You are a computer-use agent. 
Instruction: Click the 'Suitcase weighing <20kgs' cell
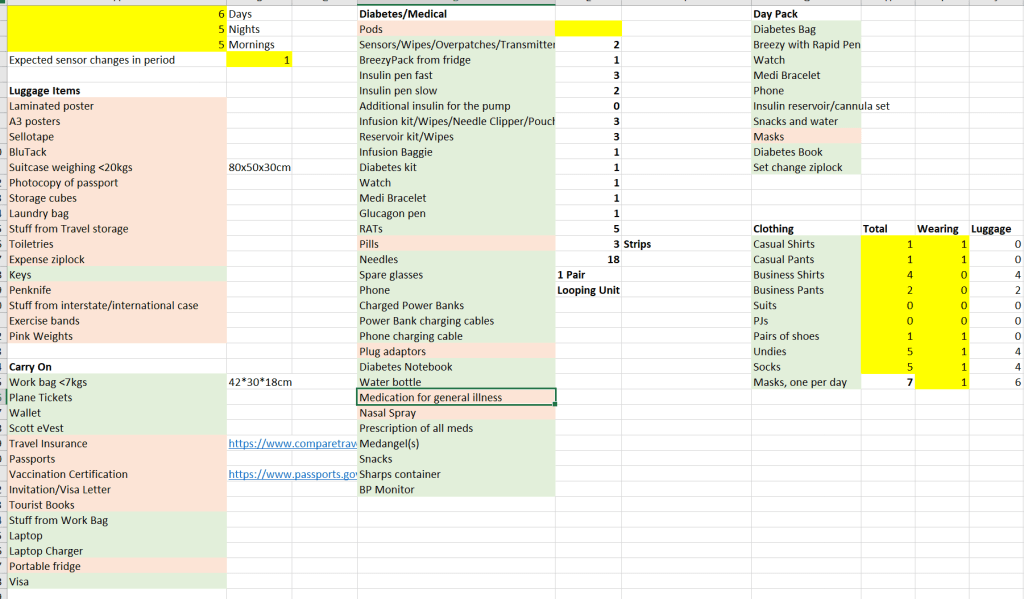coord(70,168)
